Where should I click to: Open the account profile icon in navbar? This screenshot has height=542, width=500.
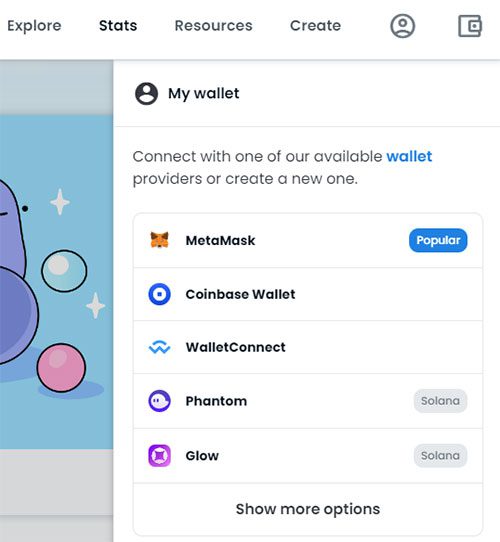[402, 26]
